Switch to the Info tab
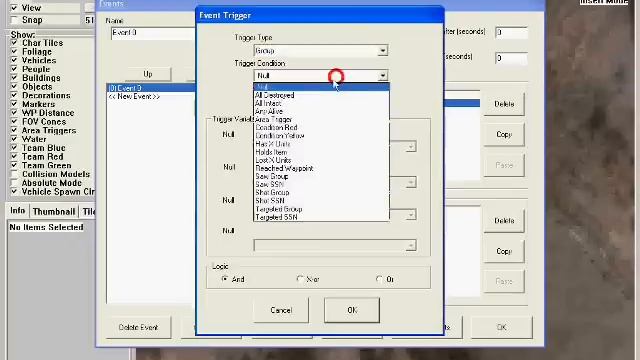Viewport: 640px width, 360px height. pyautogui.click(x=18, y=211)
